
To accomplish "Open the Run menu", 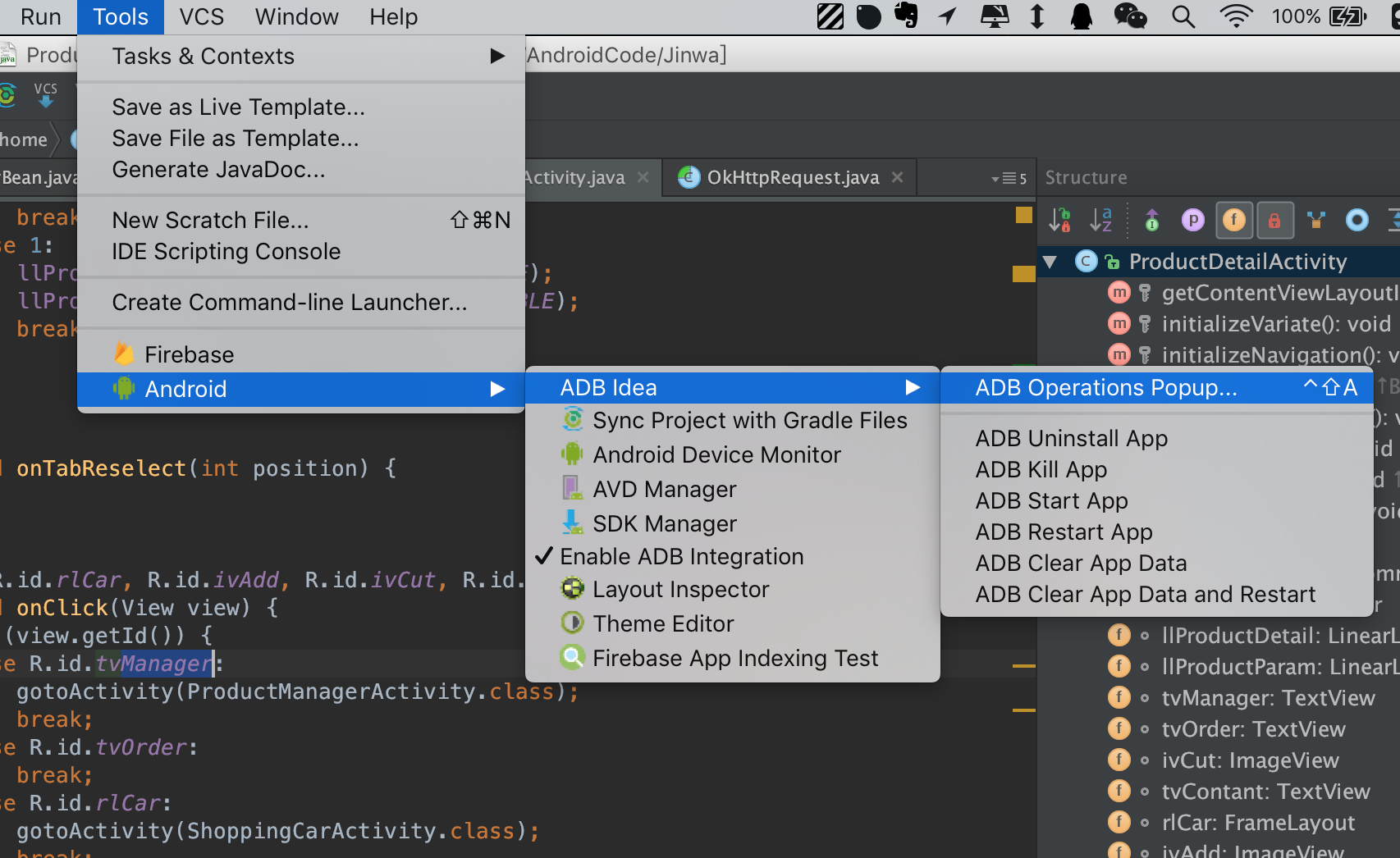I will click(40, 16).
